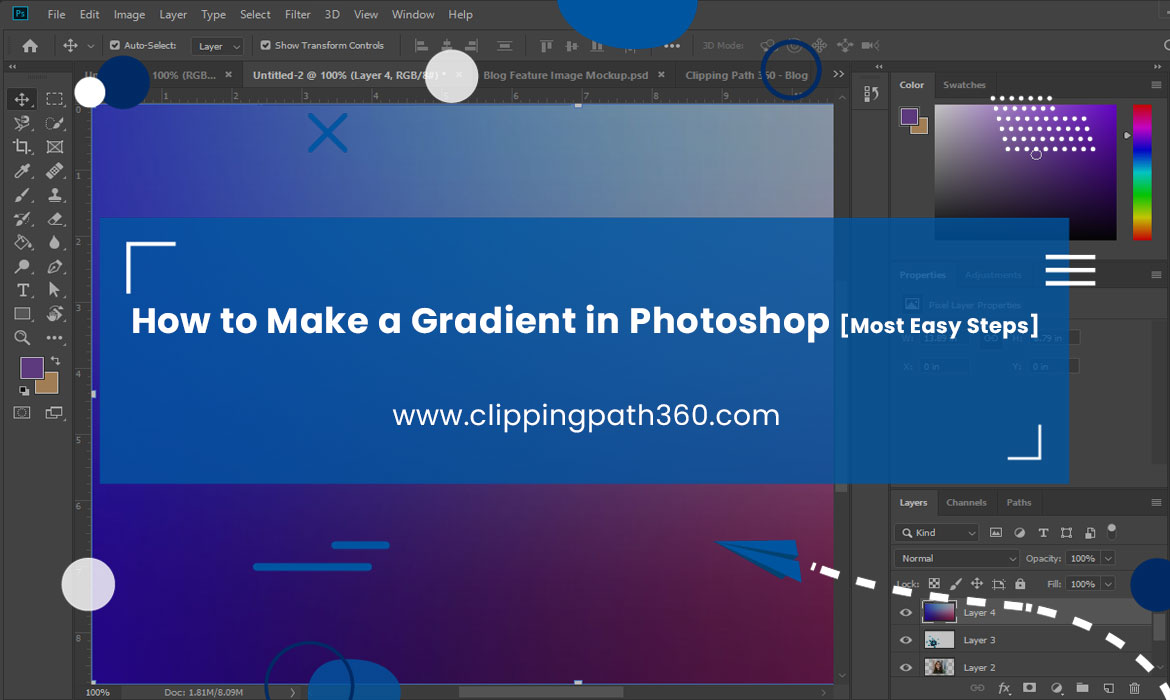Screen dimensions: 1170x700
Task: Toggle lock position icon in Layers
Action: (x=977, y=584)
